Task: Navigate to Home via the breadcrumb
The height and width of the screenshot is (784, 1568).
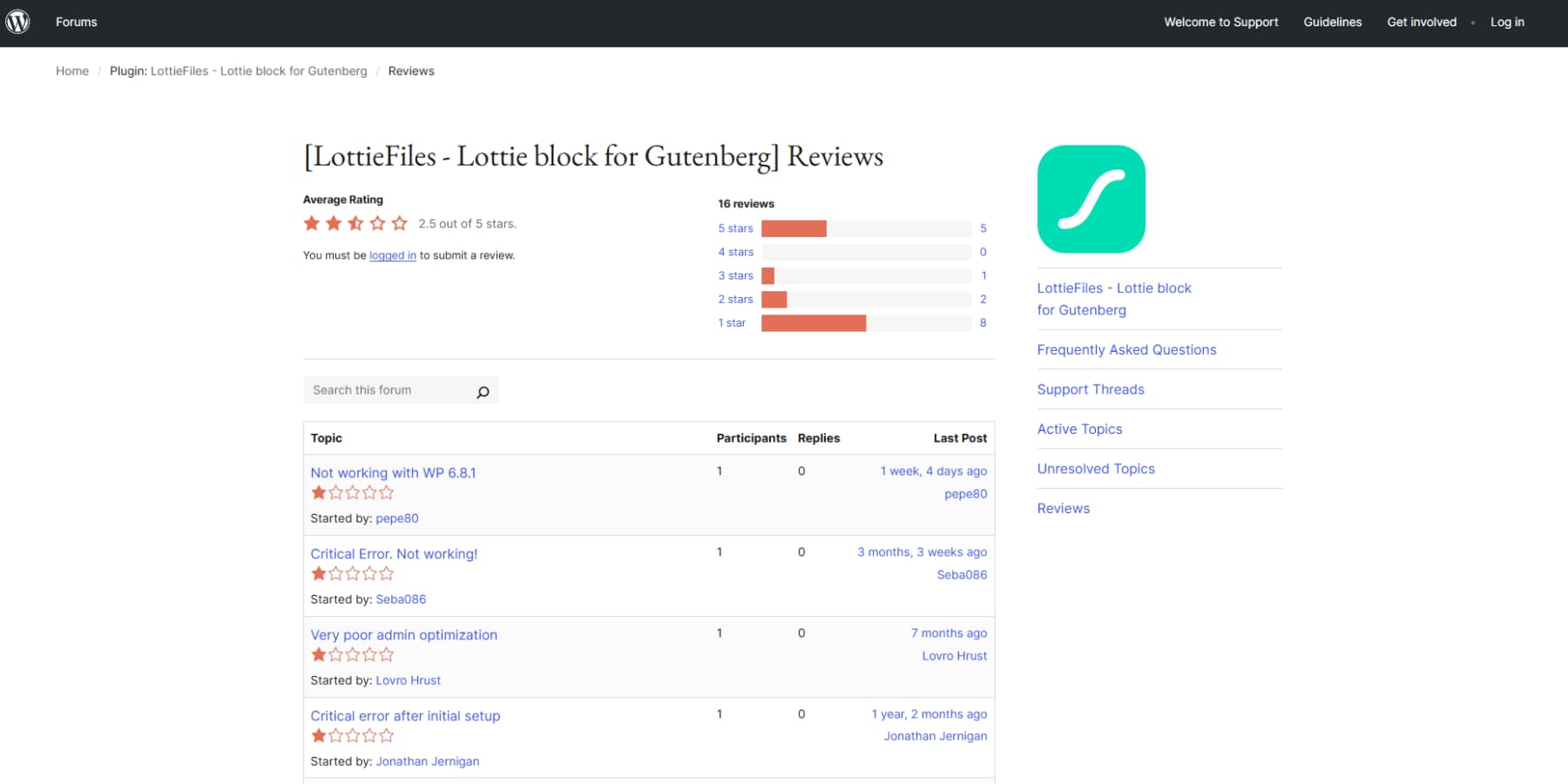Action: [72, 71]
